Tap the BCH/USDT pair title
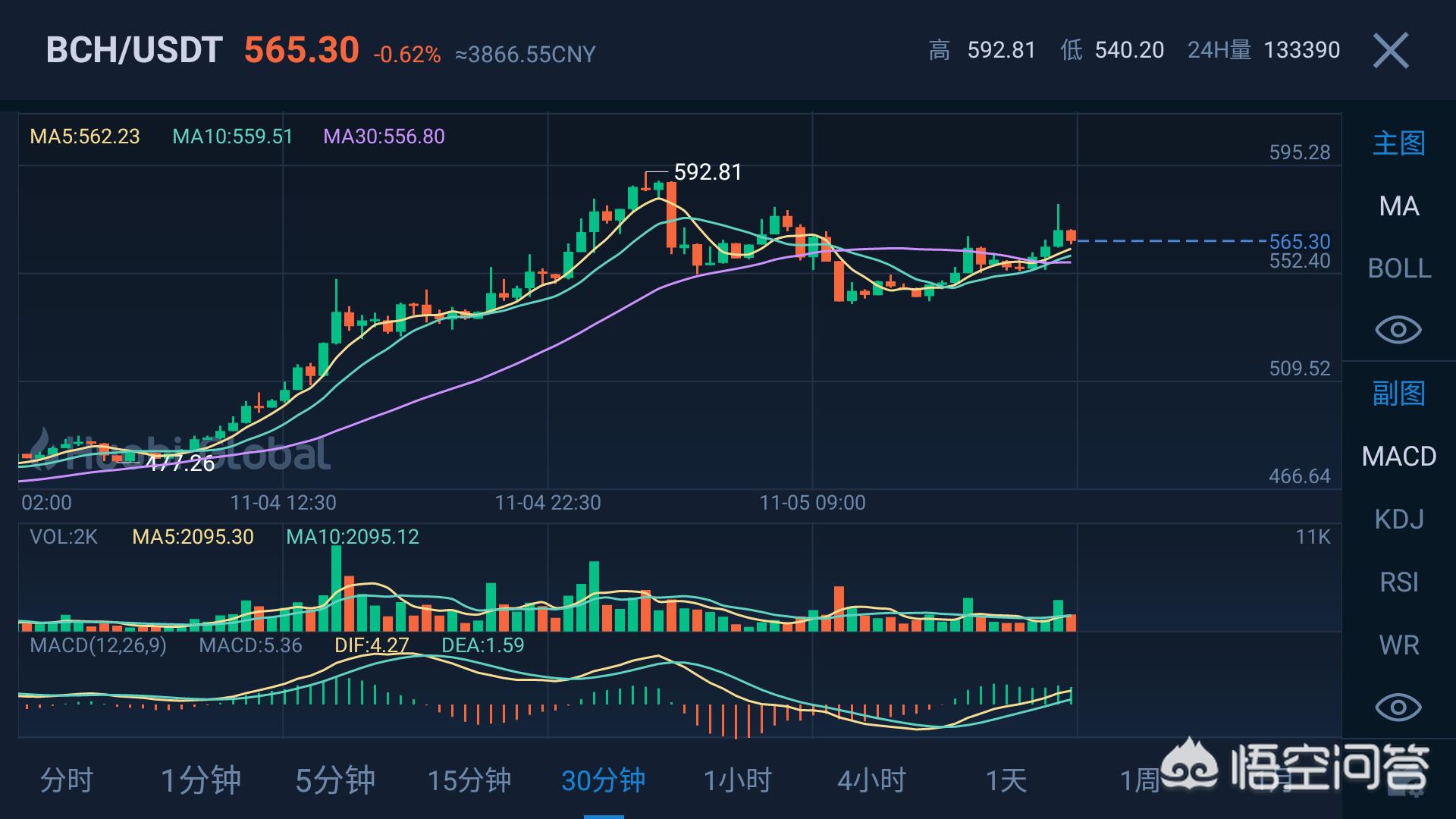This screenshot has width=1456, height=819. [x=134, y=50]
